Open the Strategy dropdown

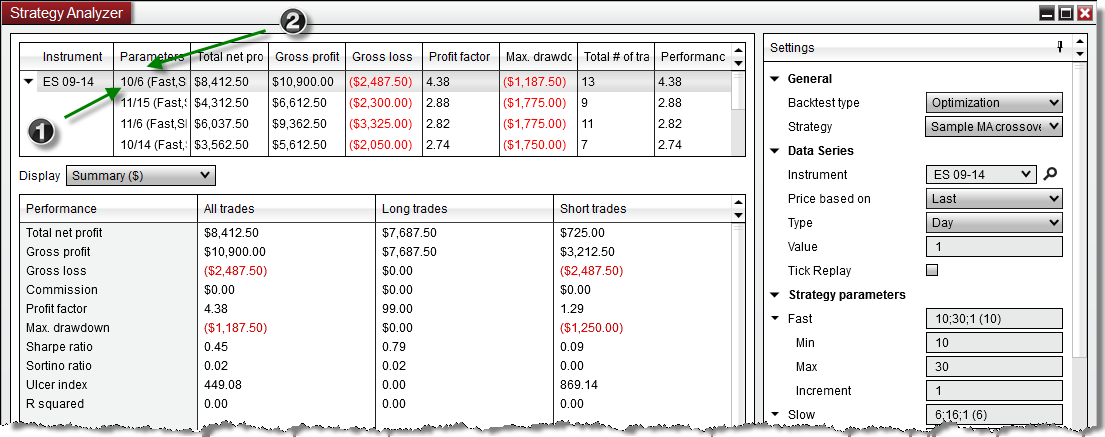(x=994, y=127)
